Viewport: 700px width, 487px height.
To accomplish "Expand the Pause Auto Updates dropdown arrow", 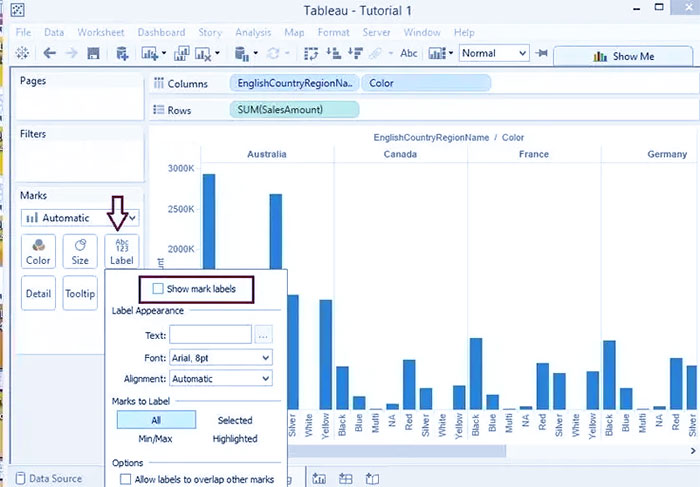I will pyautogui.click(x=255, y=53).
